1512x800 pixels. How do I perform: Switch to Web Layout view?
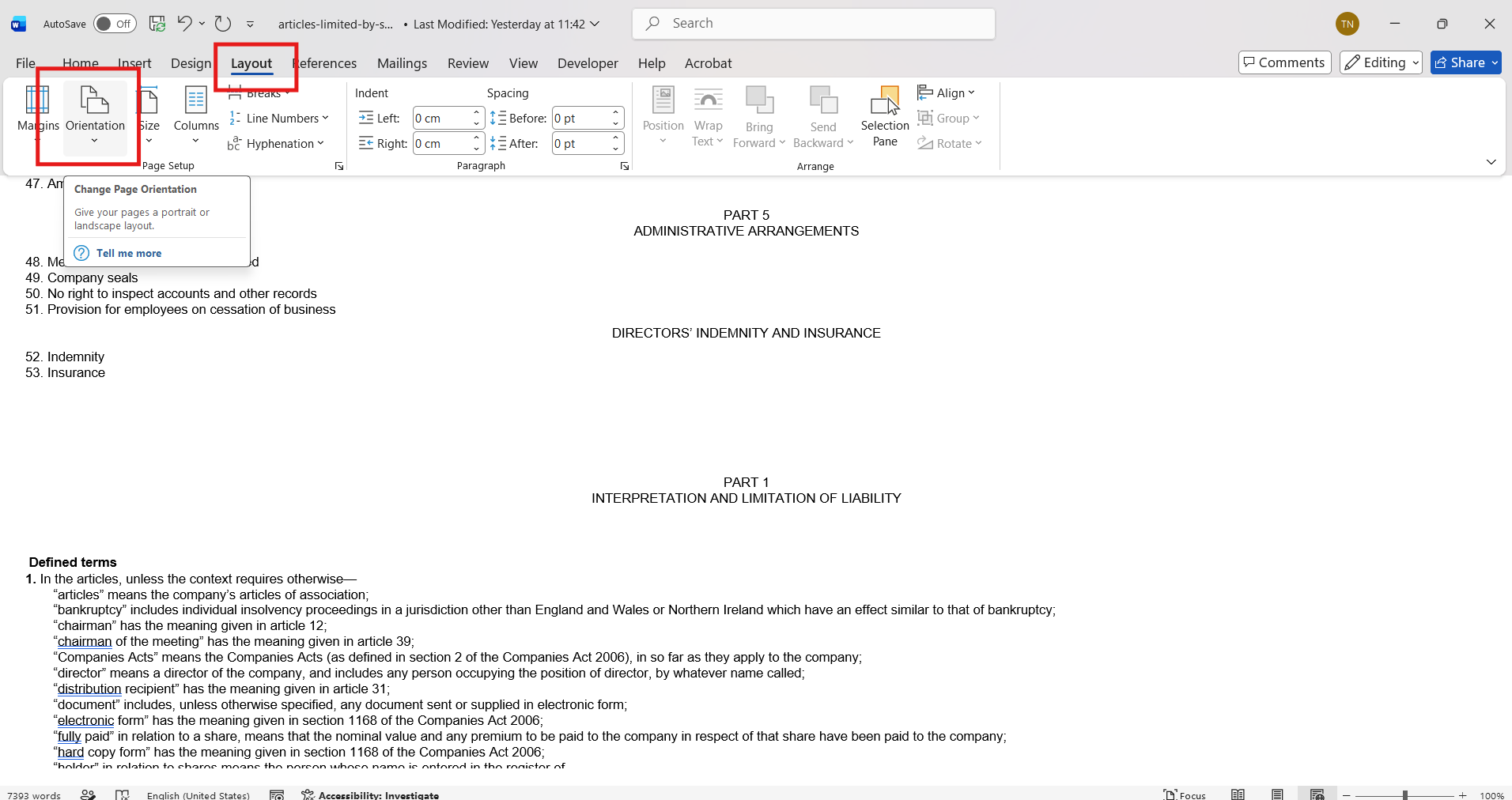pyautogui.click(x=1317, y=795)
